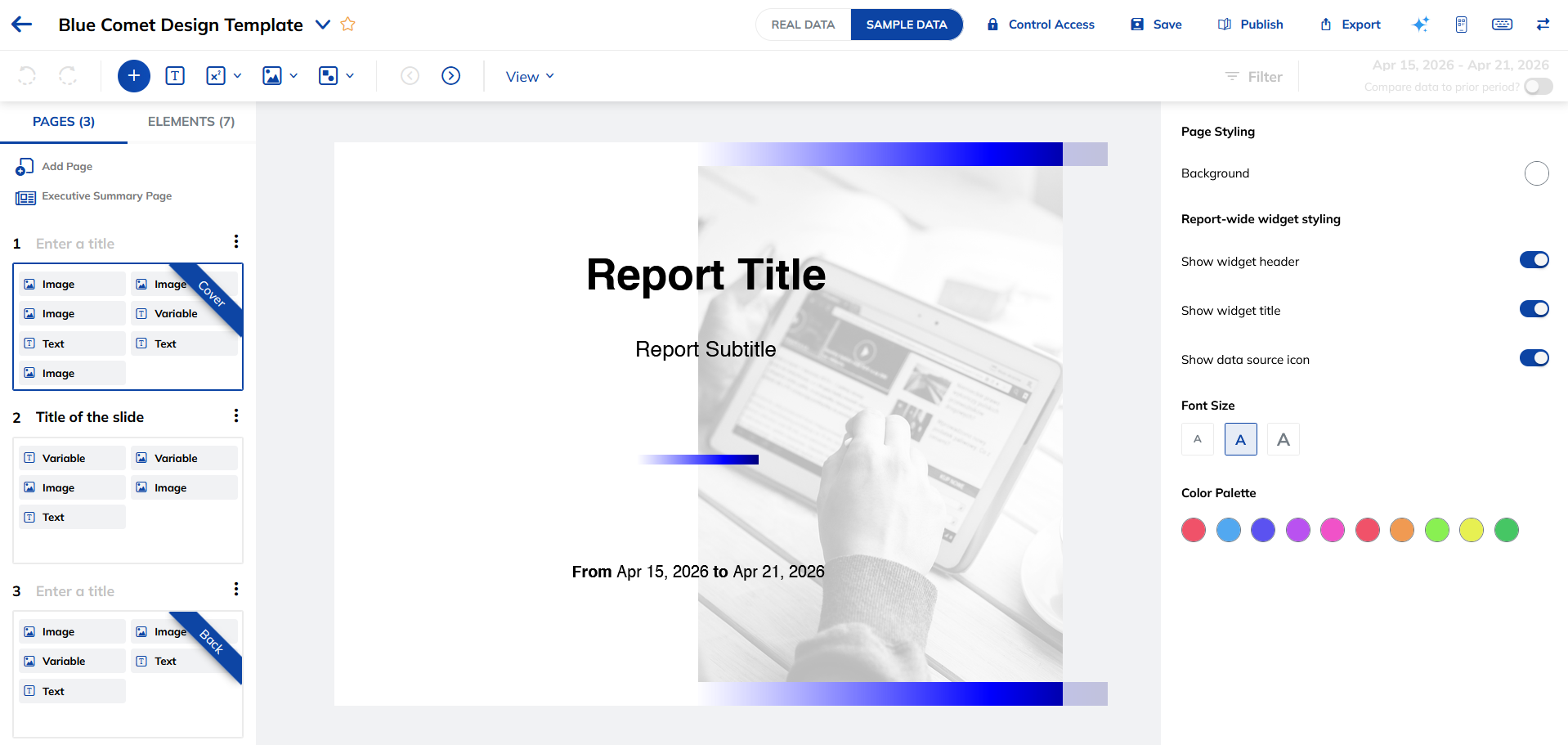This screenshot has width=1568, height=745.
Task: Insert a text box element
Action: point(175,76)
